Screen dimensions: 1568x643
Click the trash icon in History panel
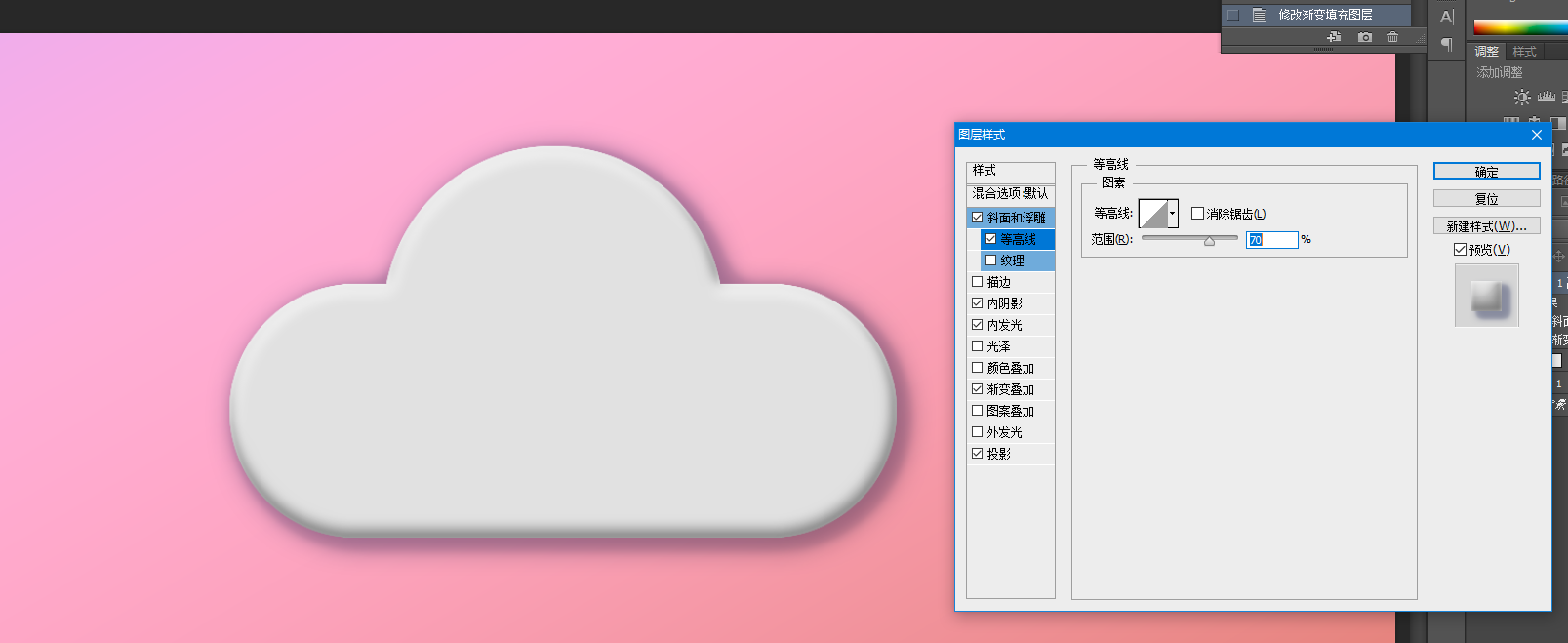1392,37
